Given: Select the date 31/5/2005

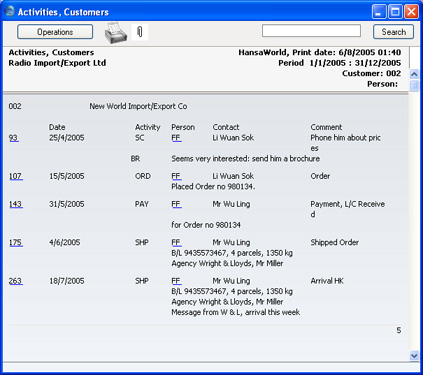Looking at the screenshot, I should point(66,204).
